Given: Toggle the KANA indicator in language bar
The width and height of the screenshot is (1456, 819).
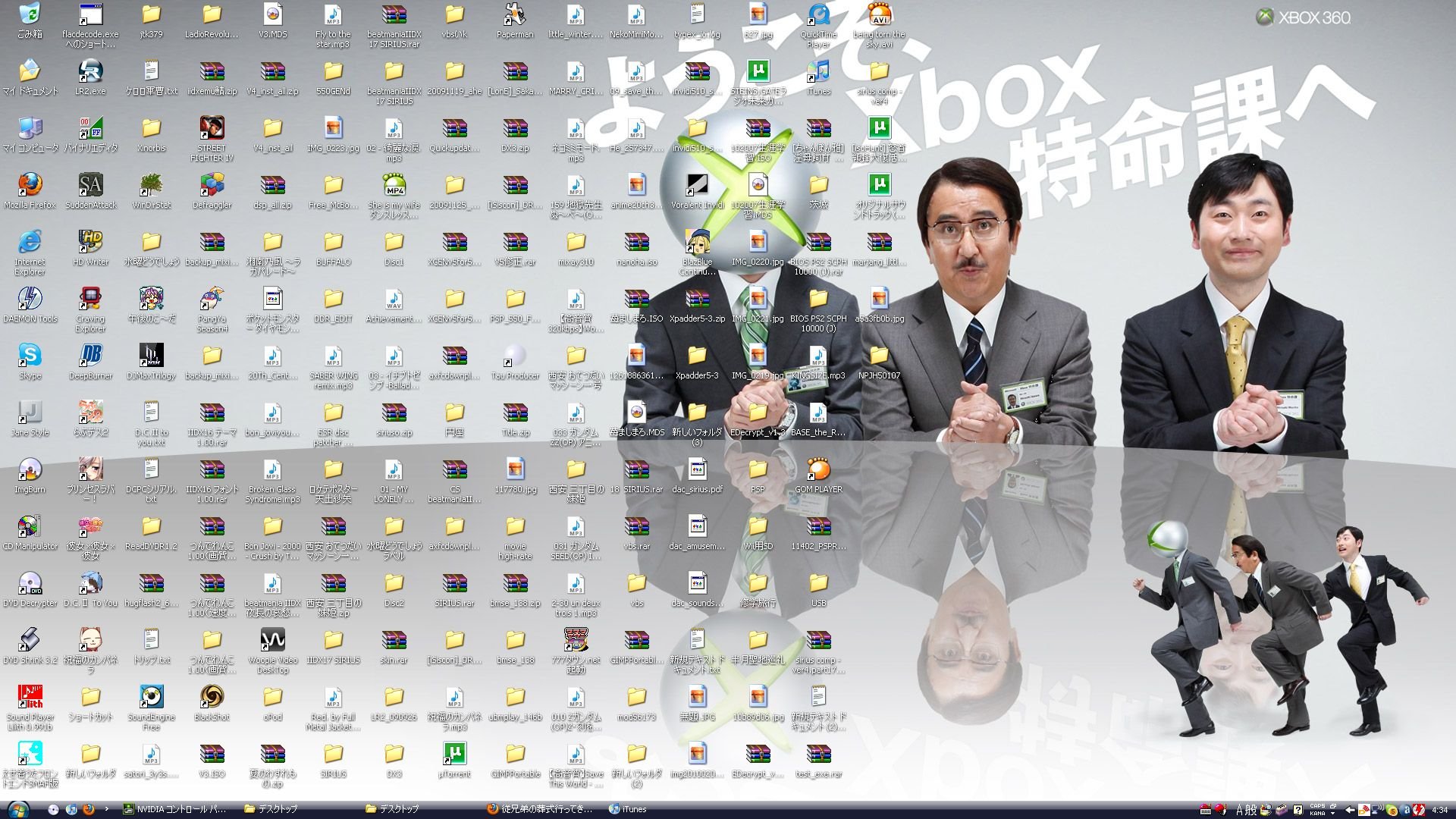Looking at the screenshot, I should point(1317,813).
